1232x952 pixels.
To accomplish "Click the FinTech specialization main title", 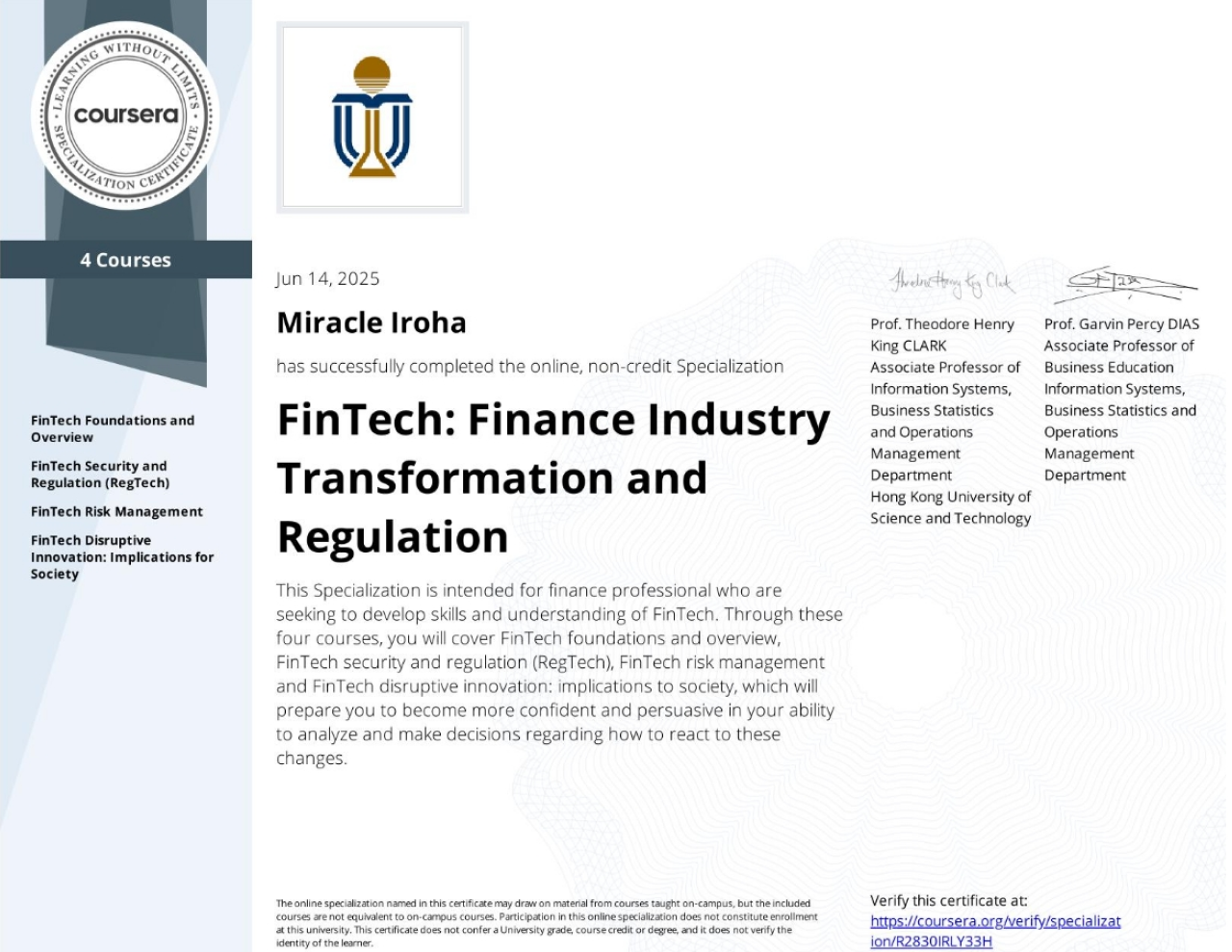I will 552,477.
